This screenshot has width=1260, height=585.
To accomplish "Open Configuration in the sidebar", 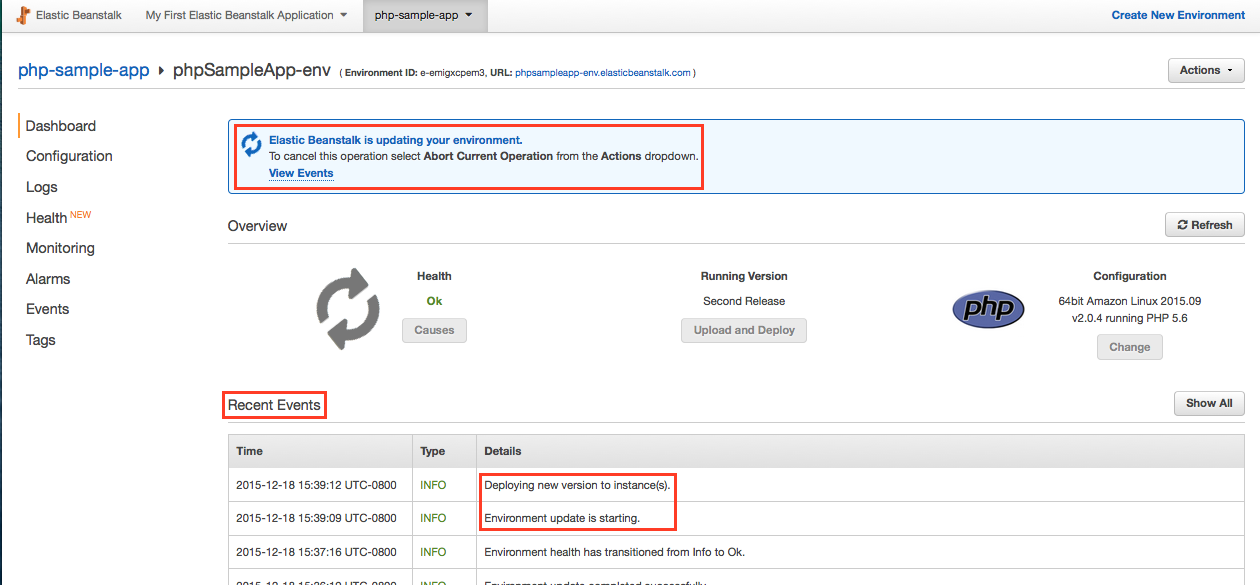I will coord(69,156).
